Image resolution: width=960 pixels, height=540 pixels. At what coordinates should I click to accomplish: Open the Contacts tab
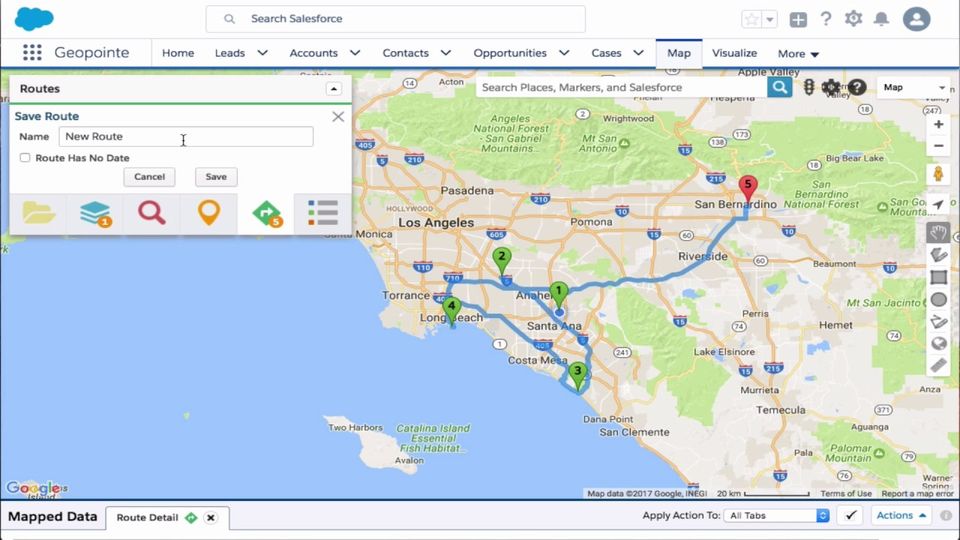pyautogui.click(x=405, y=53)
